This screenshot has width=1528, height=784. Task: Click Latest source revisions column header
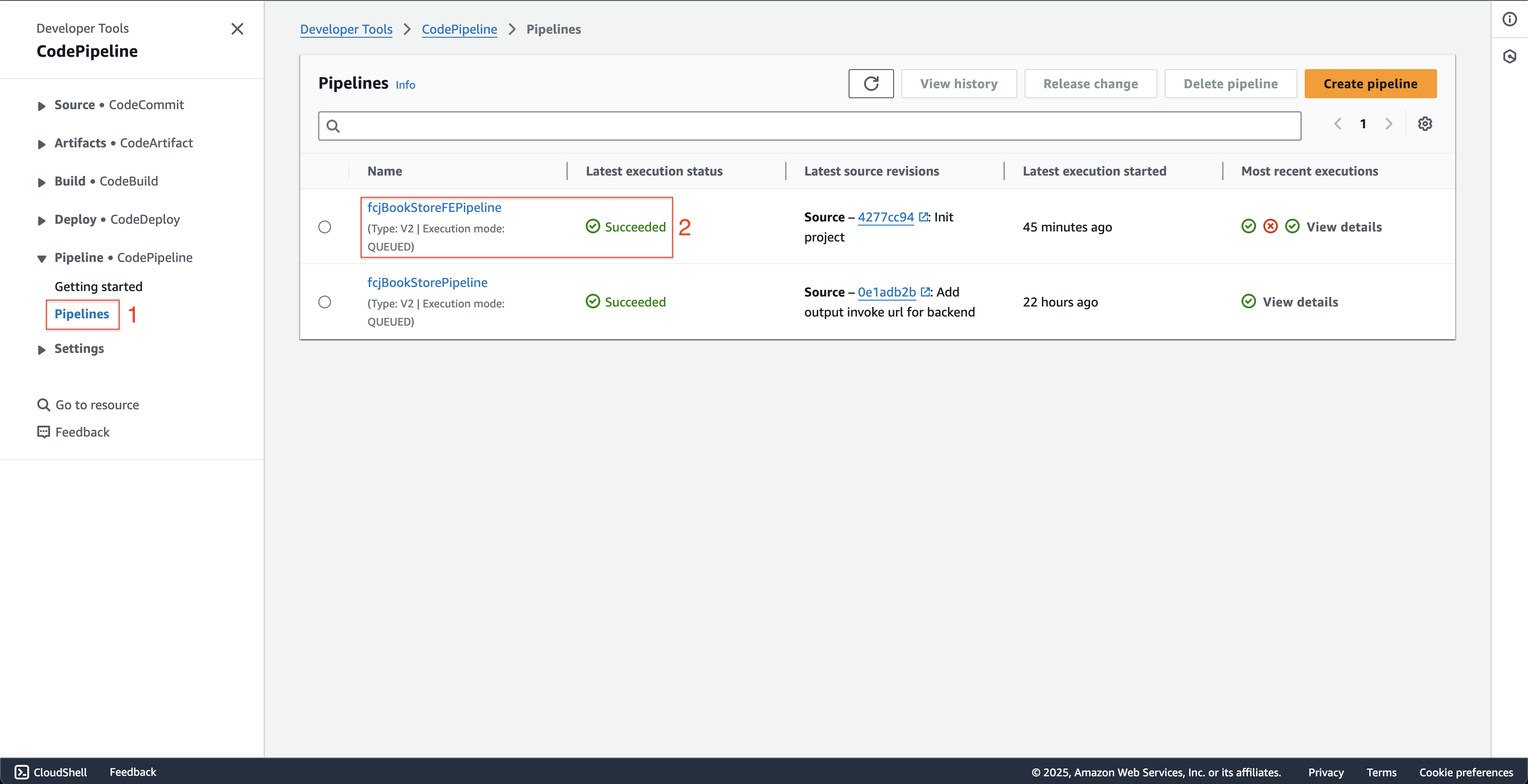tap(871, 171)
